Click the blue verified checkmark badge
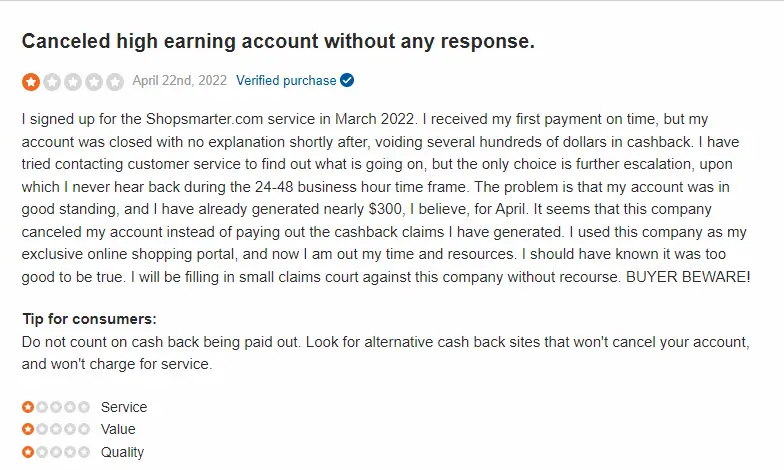The image size is (784, 470). click(346, 80)
